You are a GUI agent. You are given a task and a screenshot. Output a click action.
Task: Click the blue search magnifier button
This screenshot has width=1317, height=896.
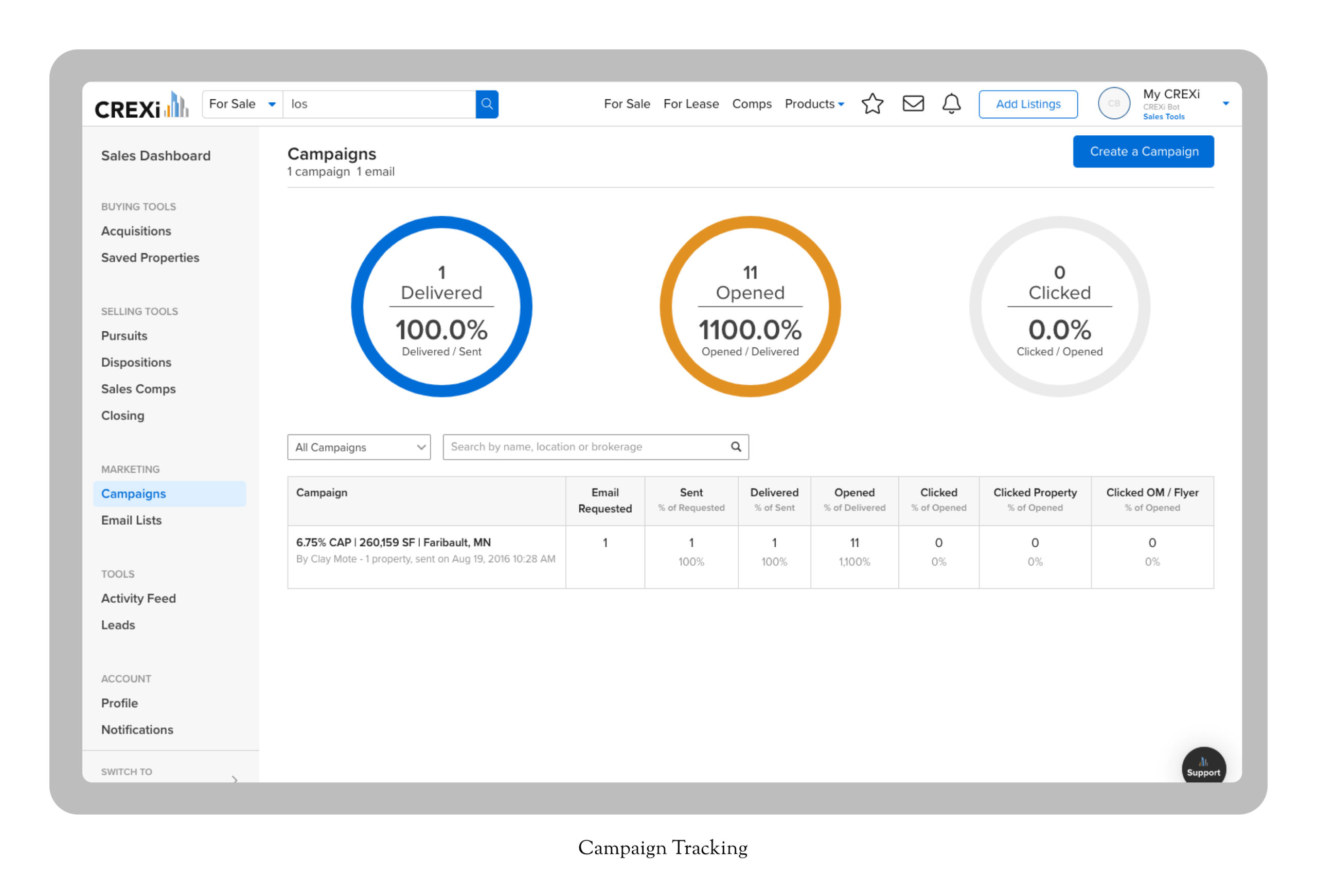pyautogui.click(x=486, y=104)
